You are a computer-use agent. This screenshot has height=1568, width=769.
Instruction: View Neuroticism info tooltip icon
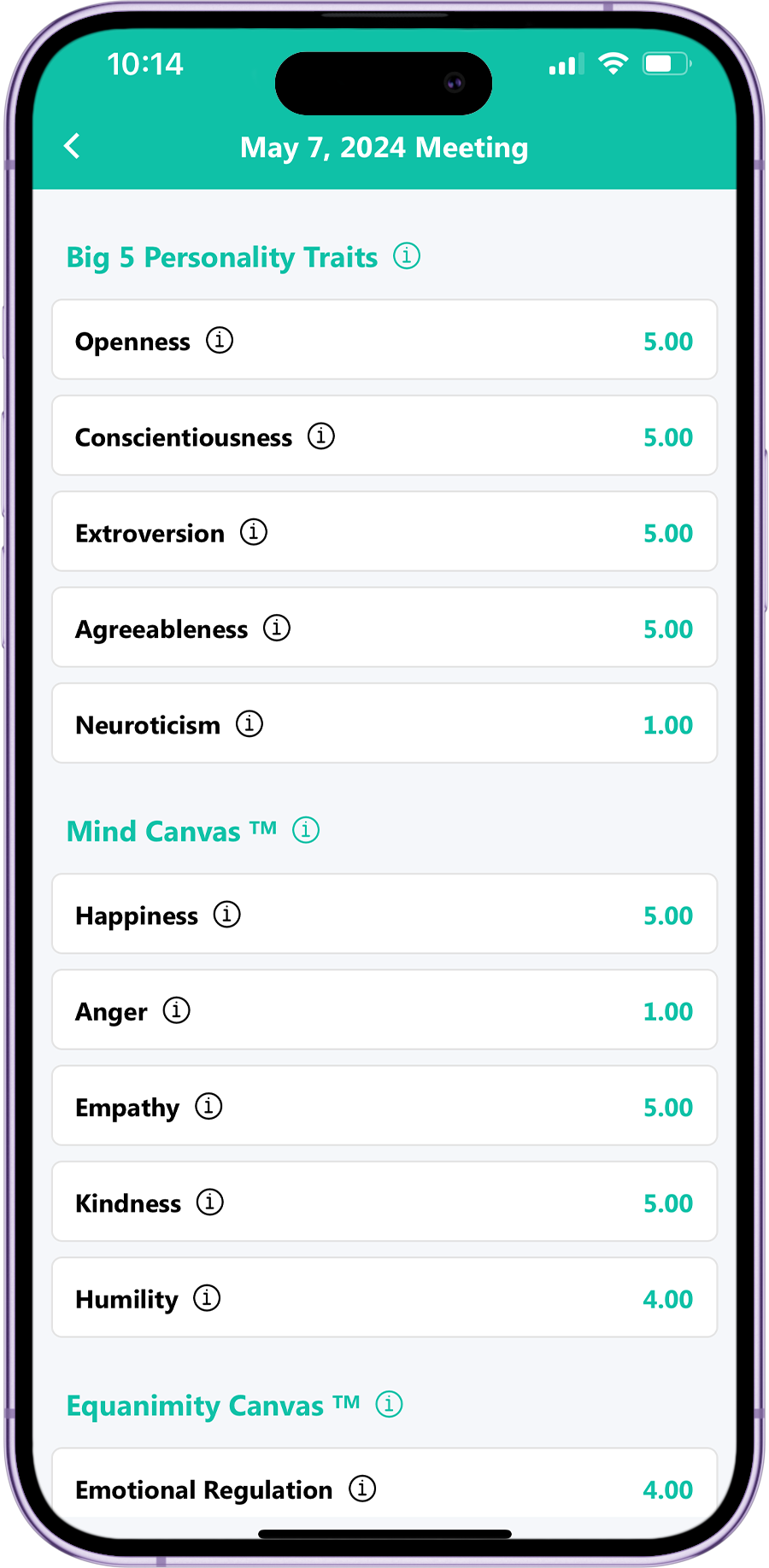click(x=249, y=723)
